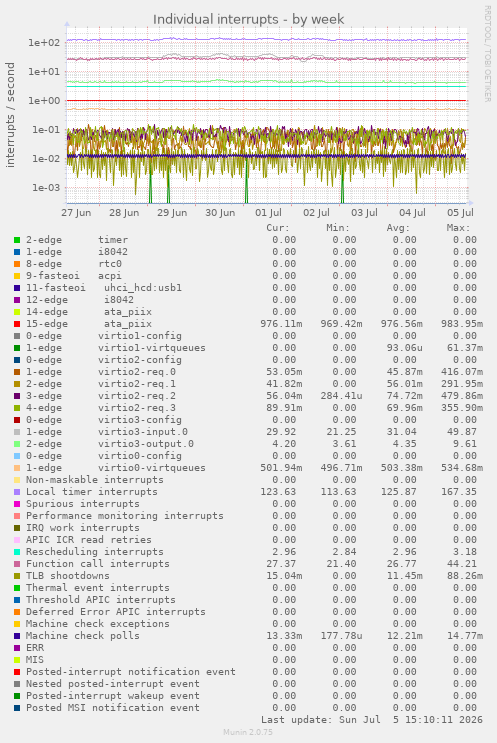Image resolution: width=497 pixels, height=743 pixels.
Task: Click the swatch beside 'virtio3-input.0'
Action: pyautogui.click(x=17, y=432)
